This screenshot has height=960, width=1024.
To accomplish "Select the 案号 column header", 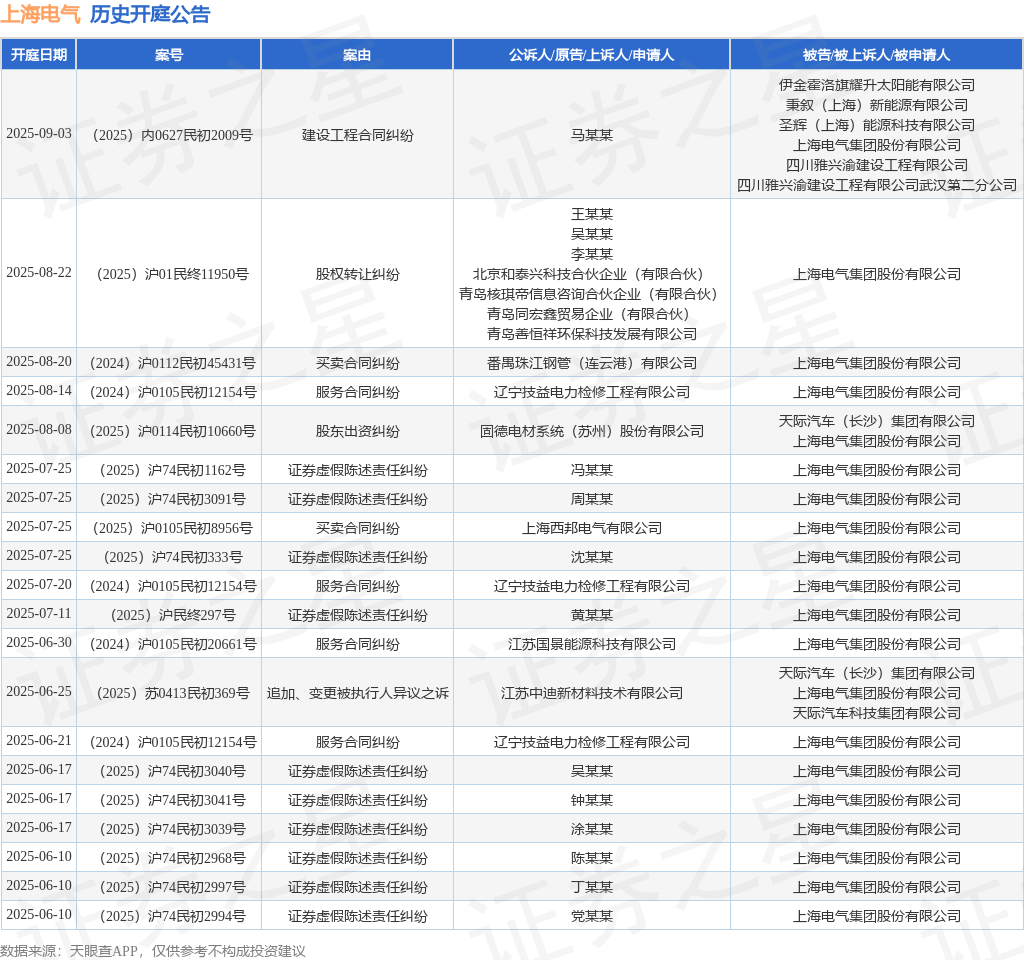I will pyautogui.click(x=169, y=55).
